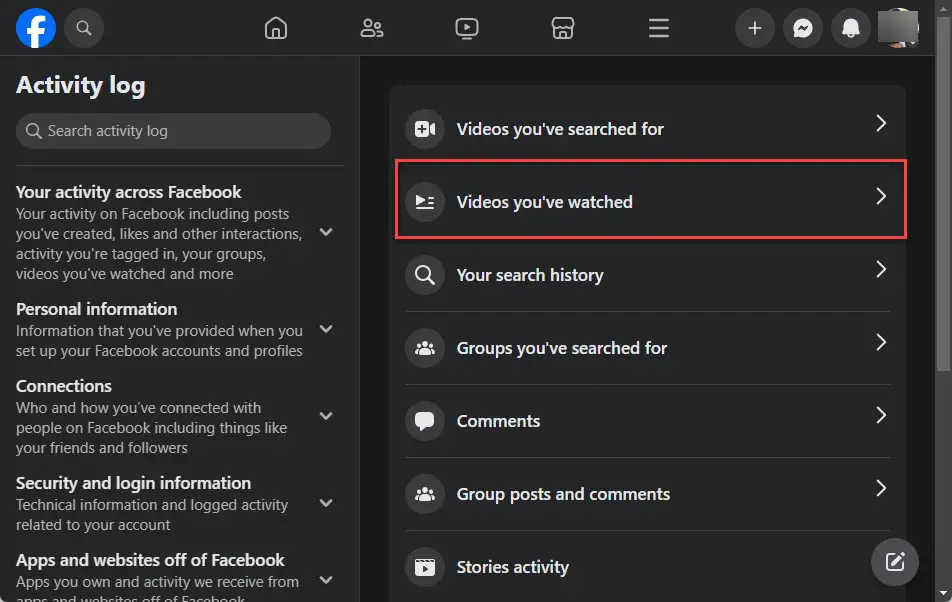Click the magnifier icon for Your search history
The image size is (952, 602).
[425, 275]
